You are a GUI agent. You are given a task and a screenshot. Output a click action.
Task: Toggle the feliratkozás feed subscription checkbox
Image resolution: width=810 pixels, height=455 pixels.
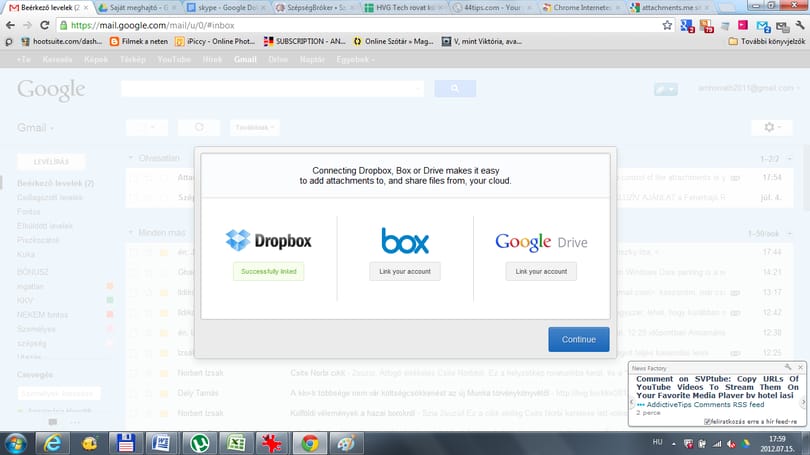coord(708,422)
